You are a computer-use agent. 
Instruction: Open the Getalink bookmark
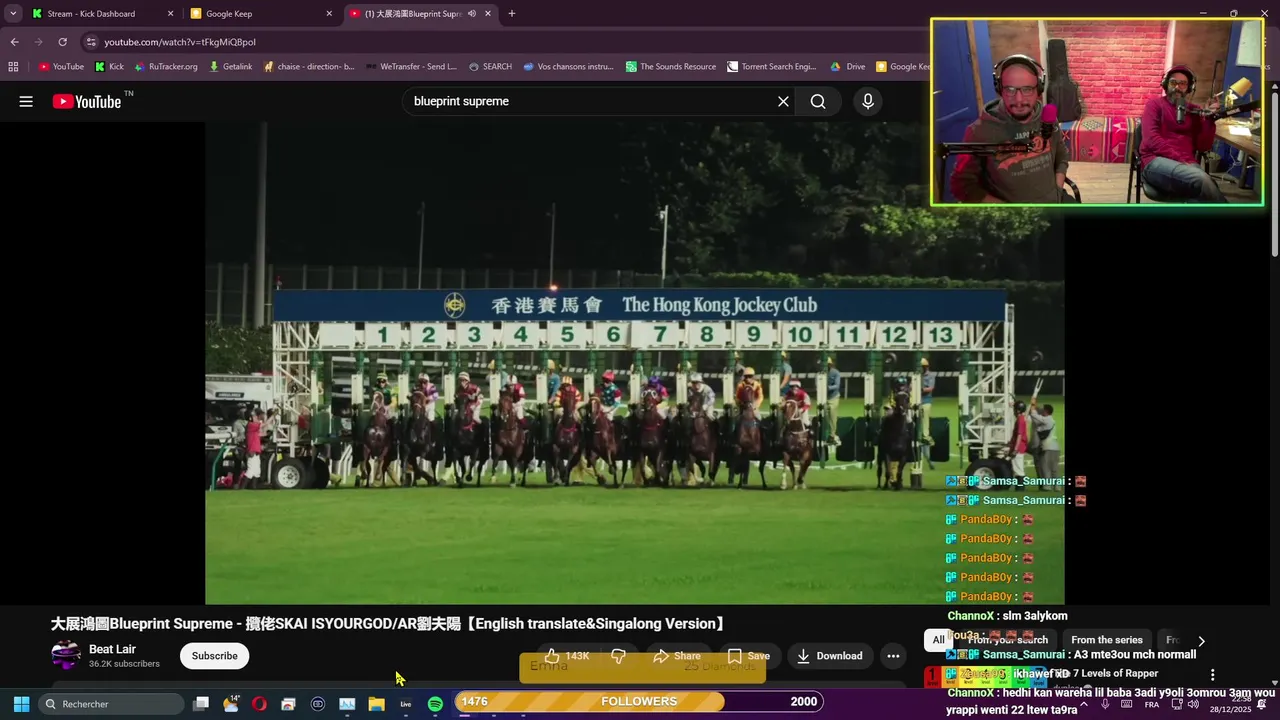click(231, 67)
